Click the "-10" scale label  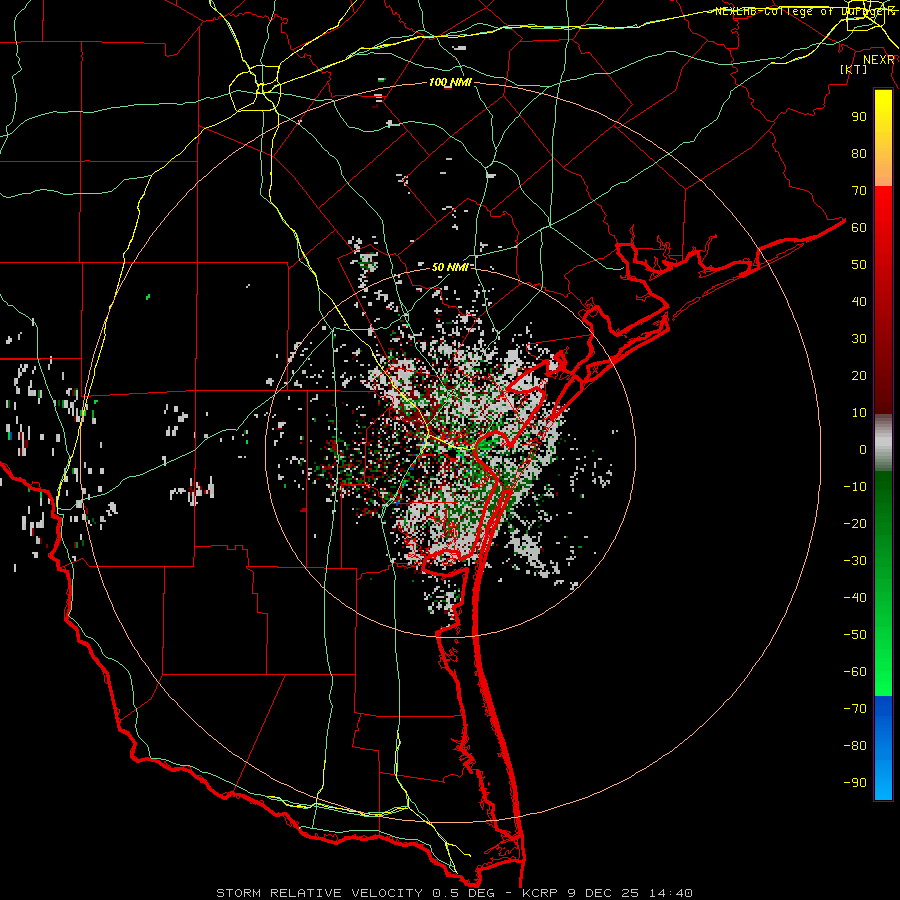(855, 487)
